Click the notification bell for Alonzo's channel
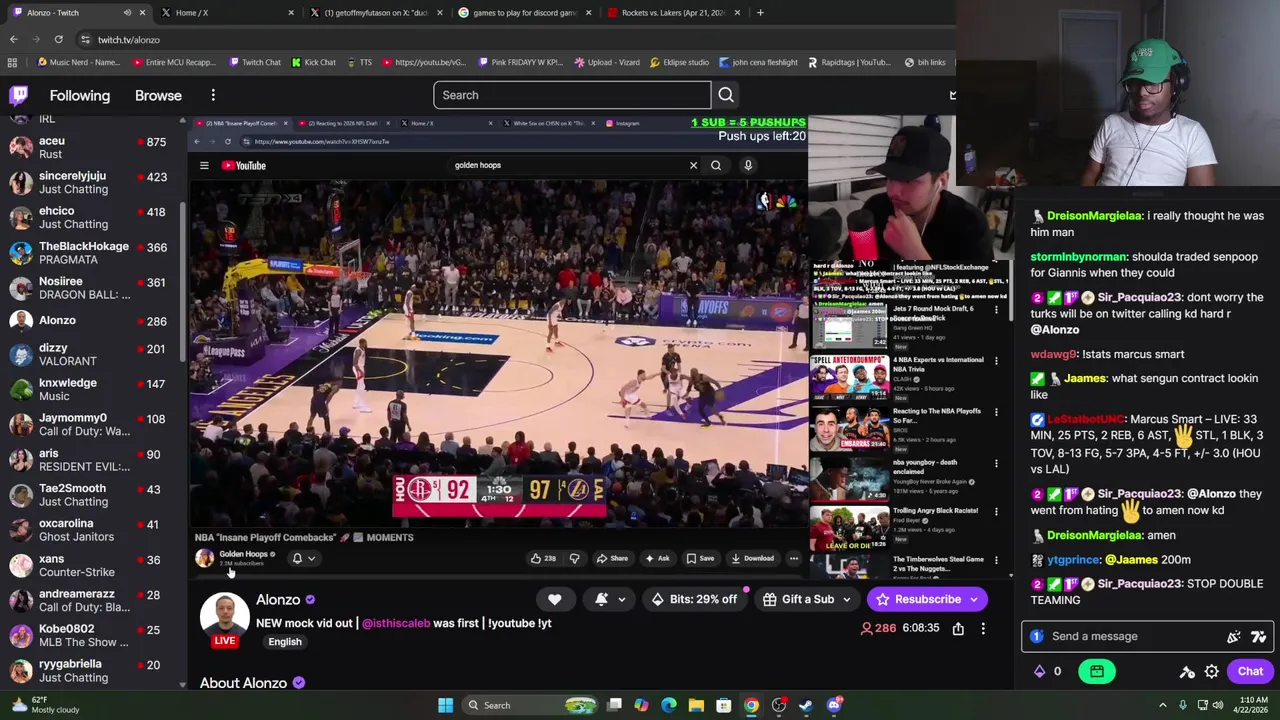1280x720 pixels. point(602,599)
